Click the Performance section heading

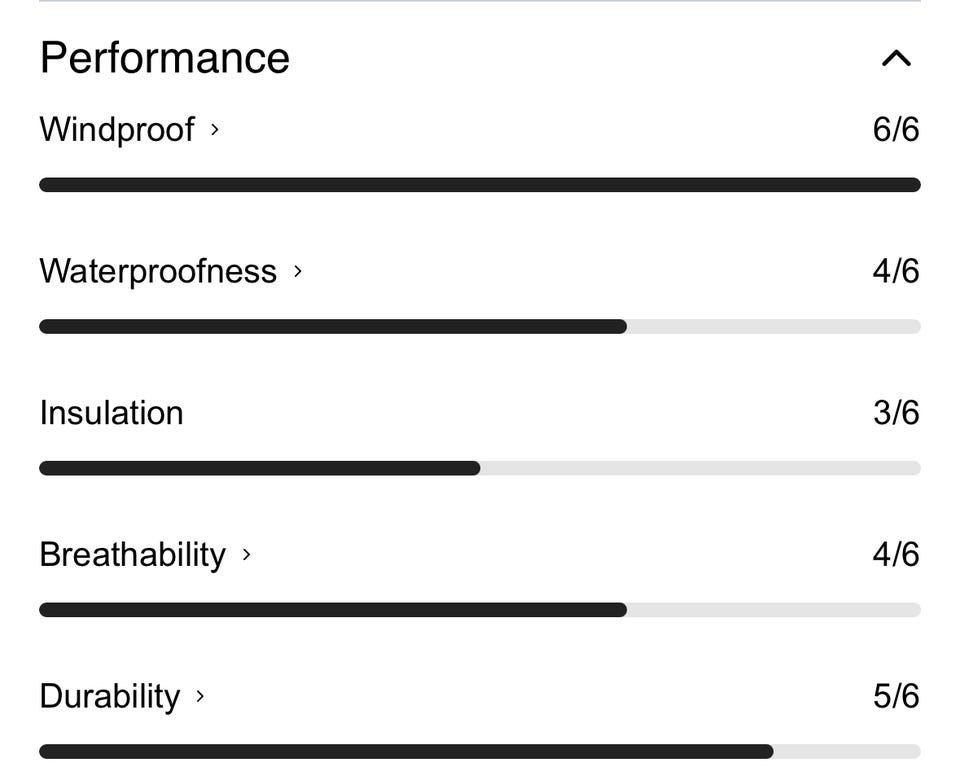click(165, 58)
